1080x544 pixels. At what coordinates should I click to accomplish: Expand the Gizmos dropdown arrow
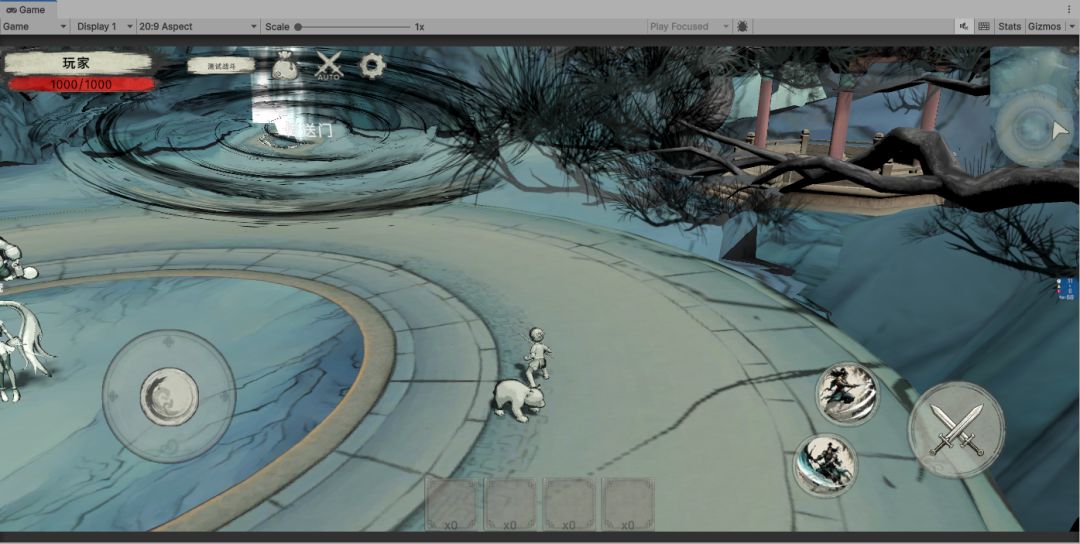pos(1072,26)
